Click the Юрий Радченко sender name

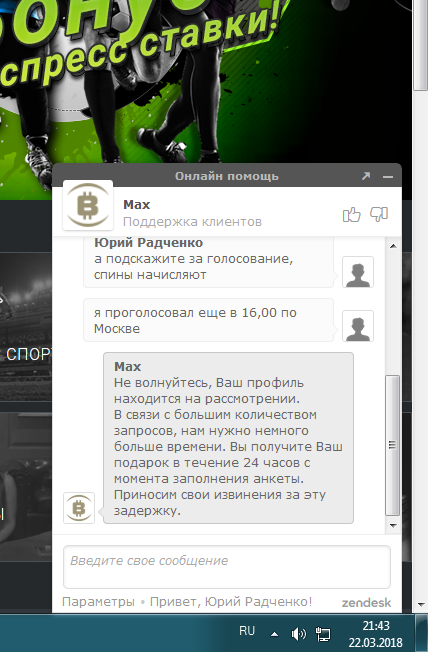[x=148, y=242]
